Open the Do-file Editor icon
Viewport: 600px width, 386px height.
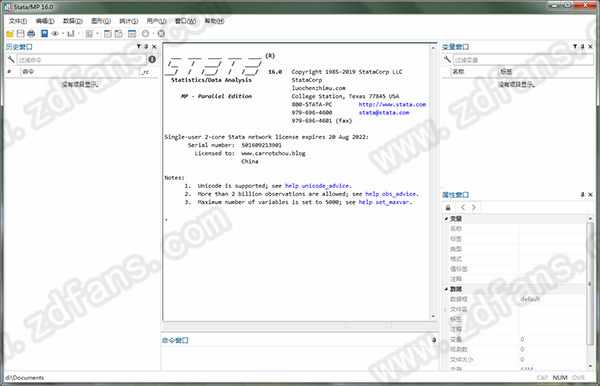point(89,34)
